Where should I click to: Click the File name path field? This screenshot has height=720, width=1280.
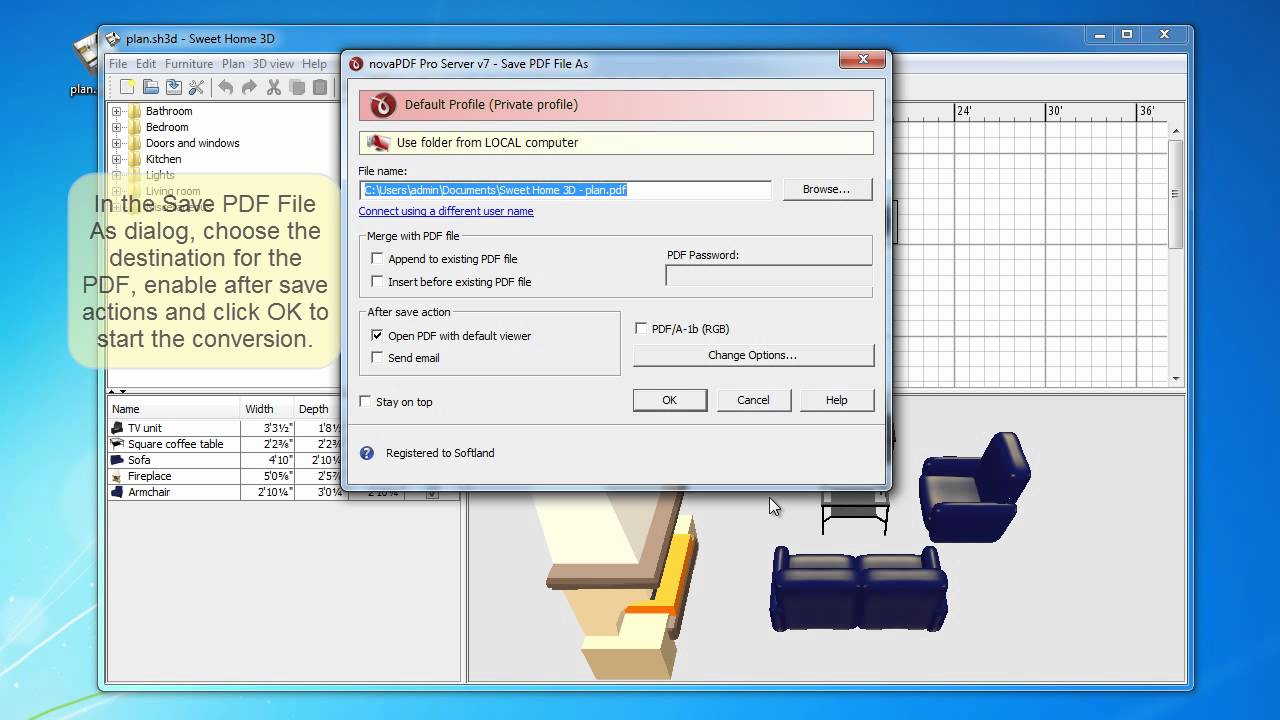pyautogui.click(x=565, y=189)
